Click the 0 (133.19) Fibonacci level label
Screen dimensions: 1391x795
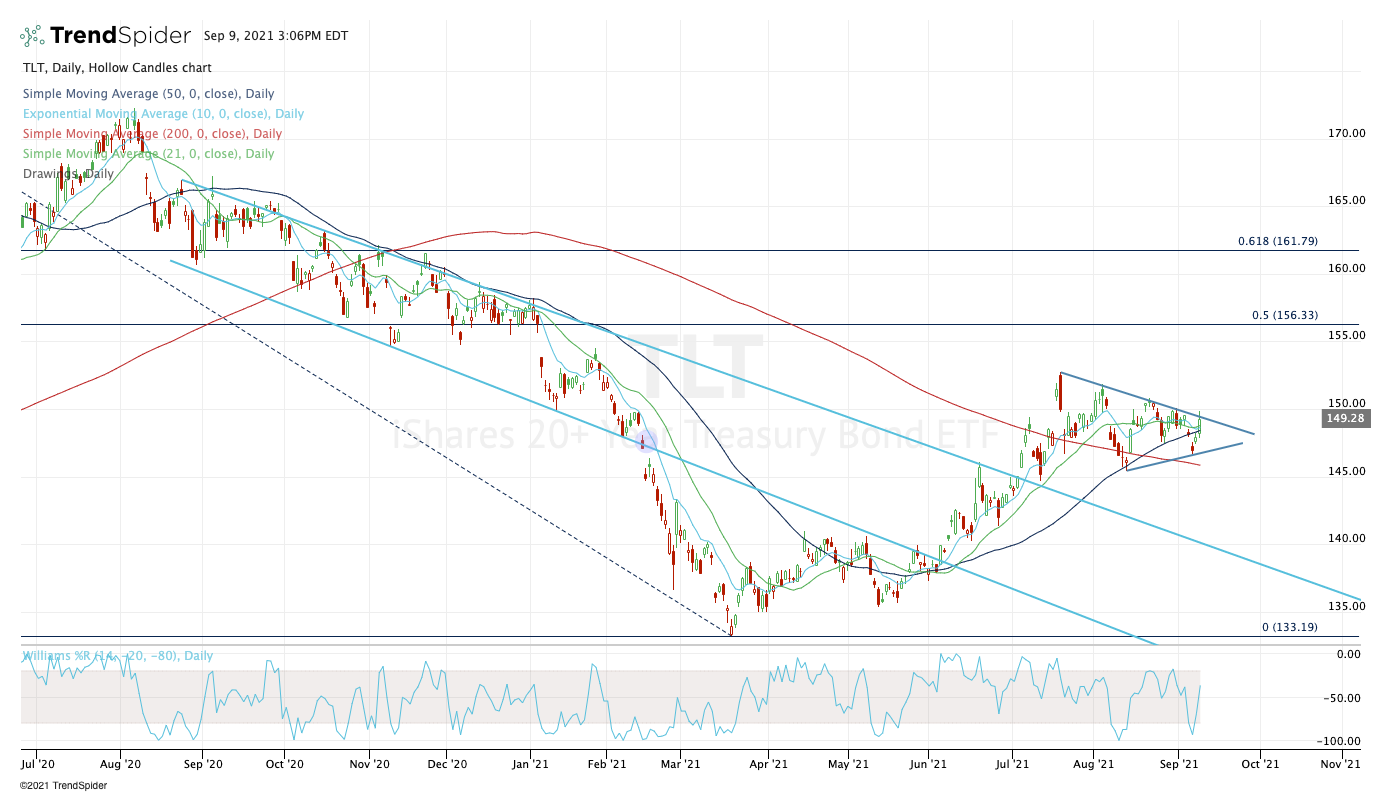pos(1289,627)
